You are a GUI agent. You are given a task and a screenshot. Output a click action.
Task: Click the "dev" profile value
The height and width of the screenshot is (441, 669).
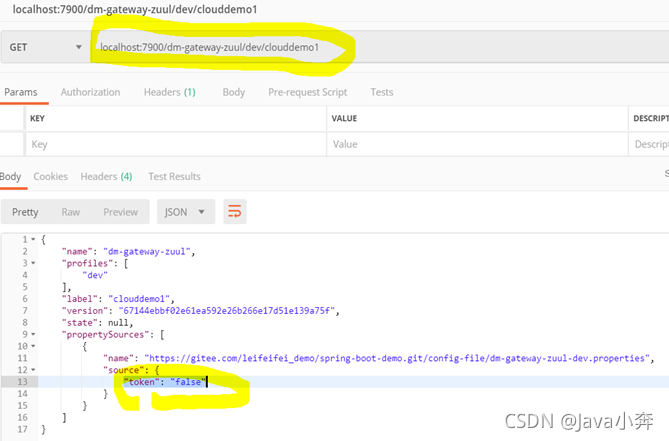(95, 276)
